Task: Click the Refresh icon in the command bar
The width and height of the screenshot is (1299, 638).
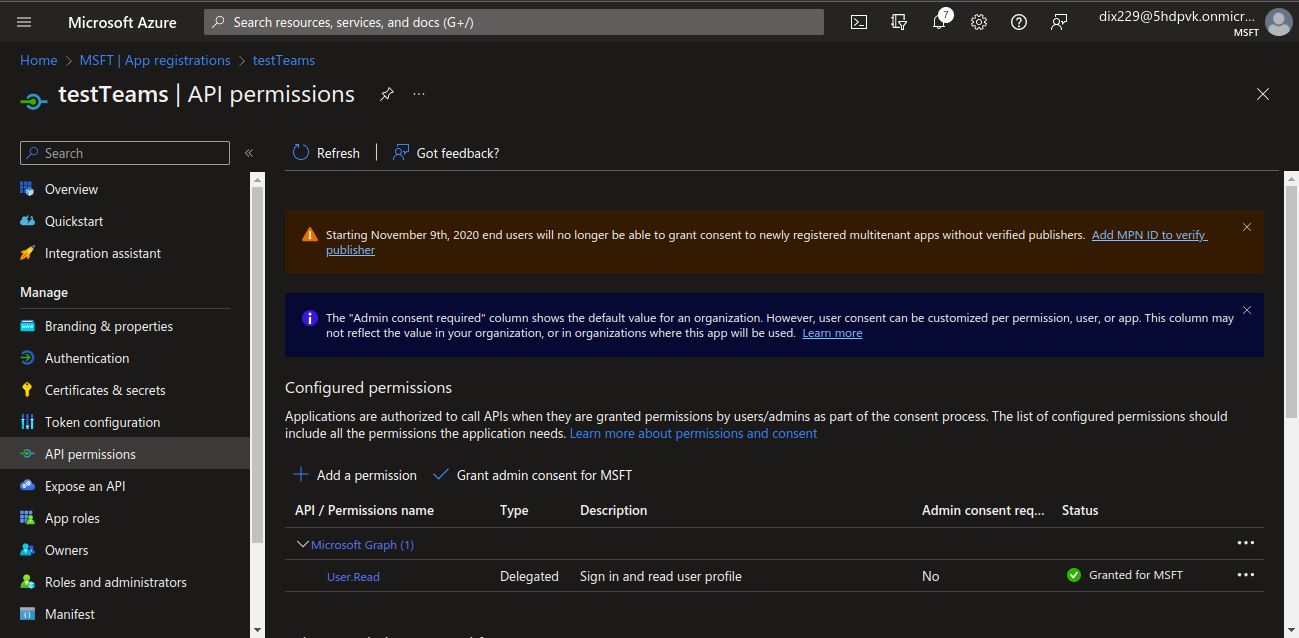Action: 301,152
